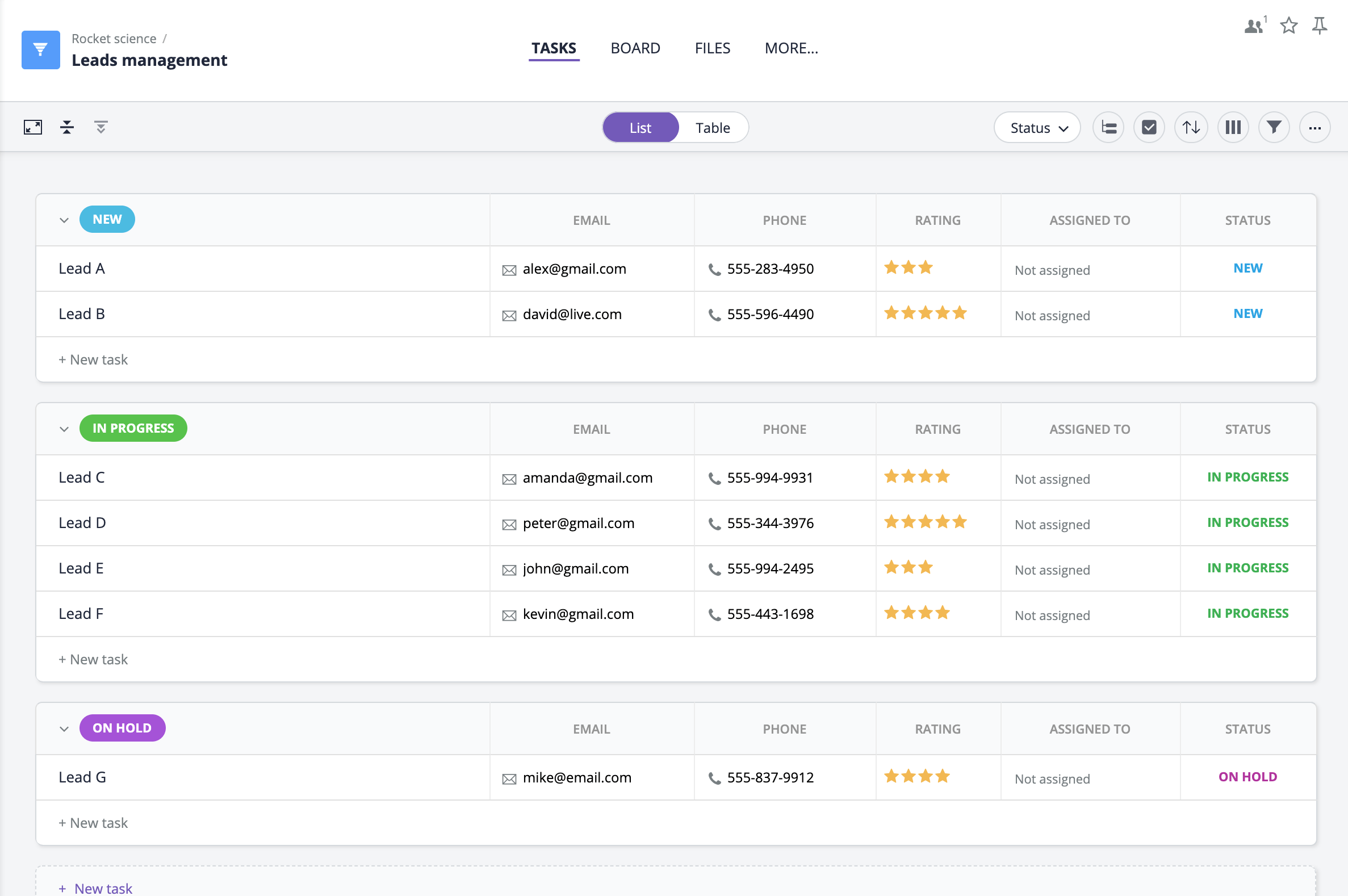
Task: Collapse the IN PROGRESS group
Action: coord(65,428)
